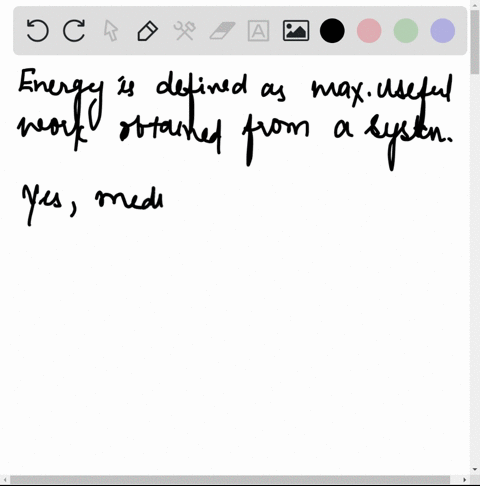Select the text box tool
This screenshot has width=480, height=486.
click(x=258, y=31)
